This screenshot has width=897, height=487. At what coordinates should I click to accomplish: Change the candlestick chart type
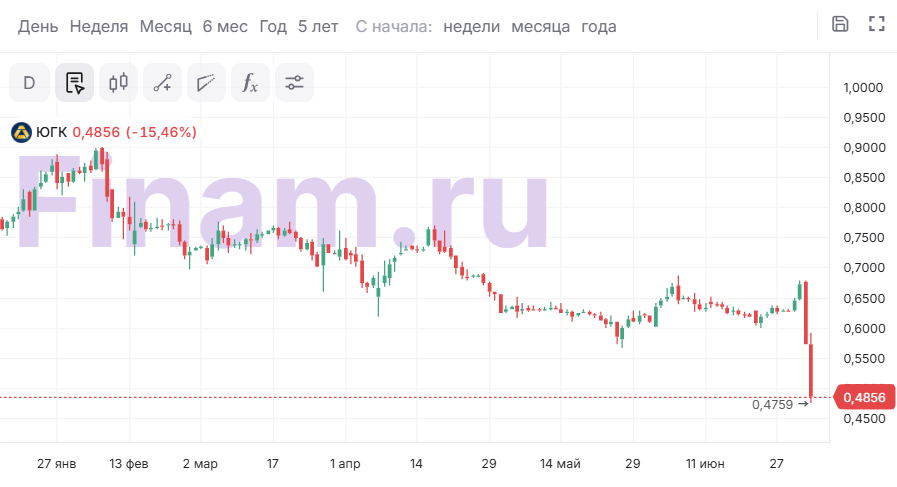tap(118, 83)
